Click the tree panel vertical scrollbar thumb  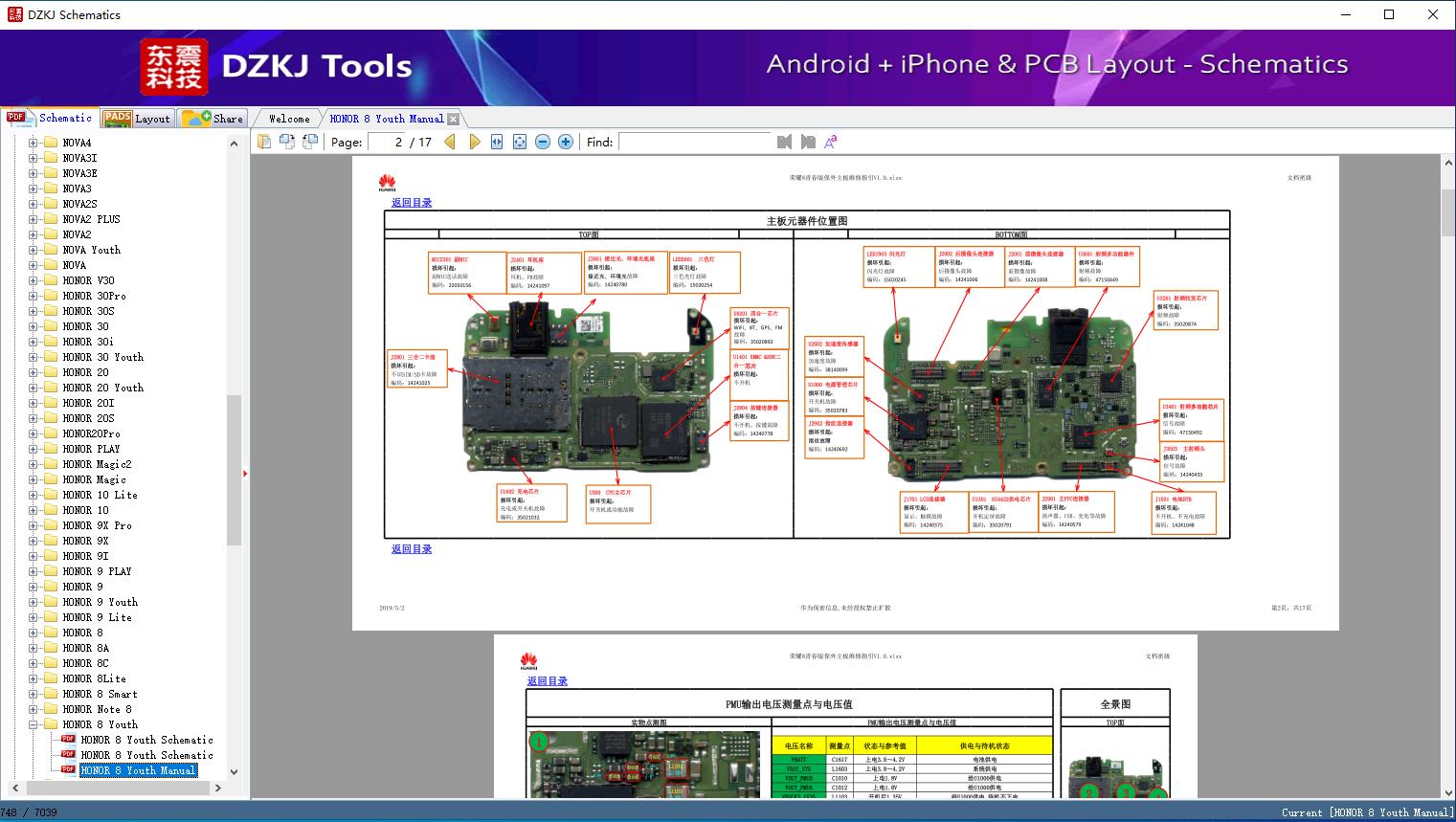point(234,469)
